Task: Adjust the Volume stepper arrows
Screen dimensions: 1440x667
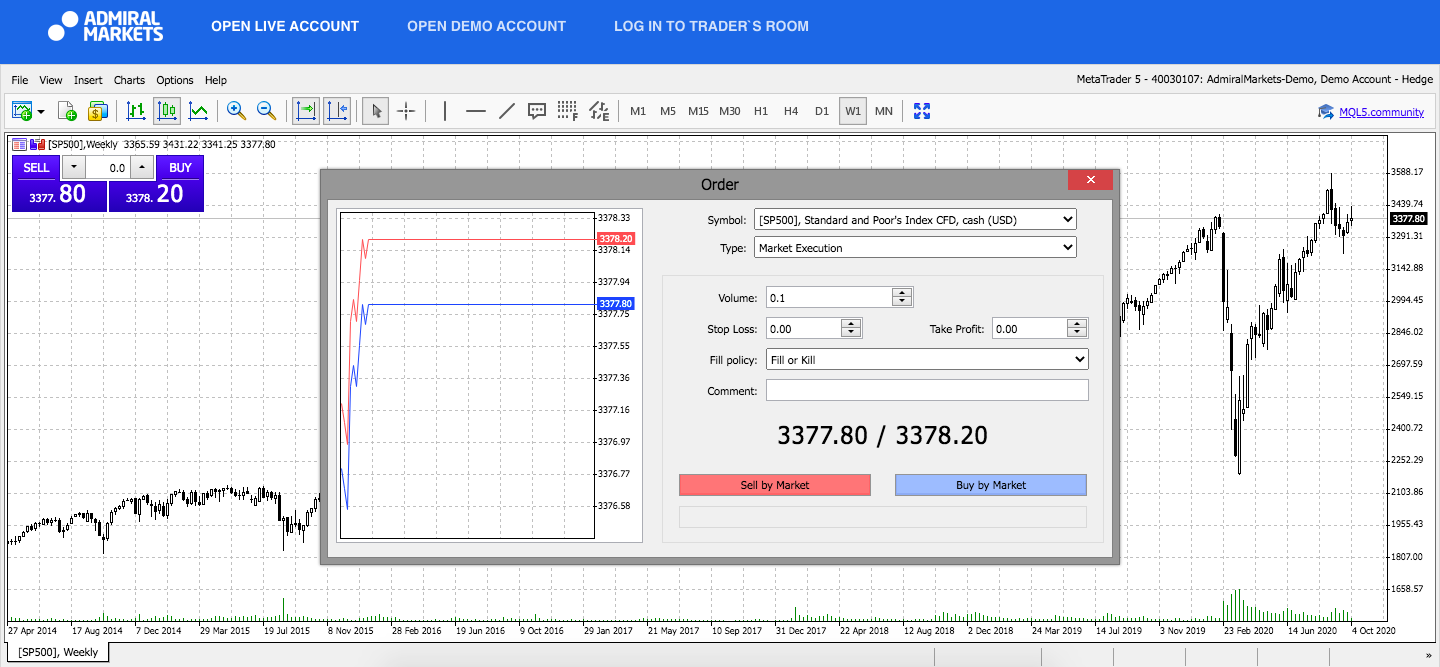Action: click(x=903, y=297)
